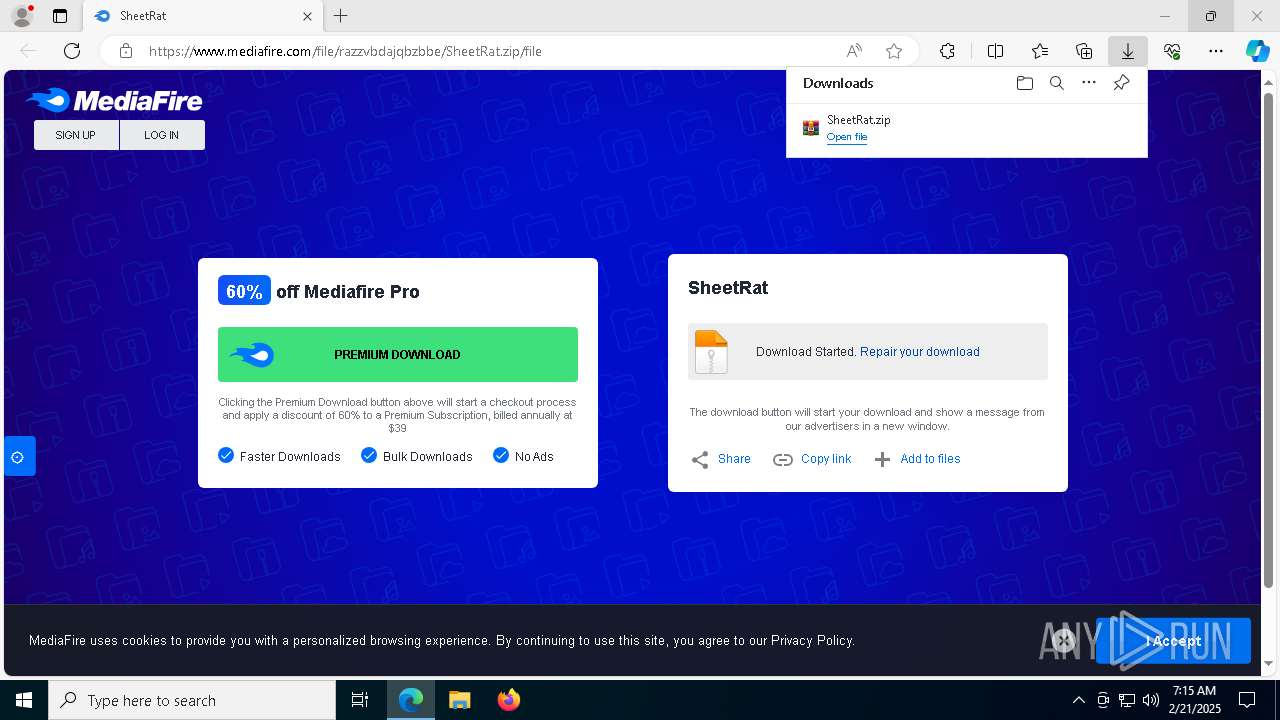The height and width of the screenshot is (720, 1280).
Task: Open the notification center icon
Action: click(1247, 700)
